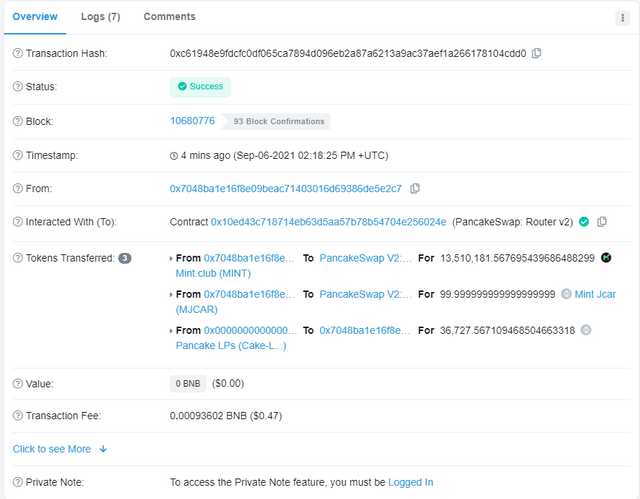Screen dimensions: 640x499
Task: Click the Pancake LPs token placeholder icon
Action: [586, 330]
